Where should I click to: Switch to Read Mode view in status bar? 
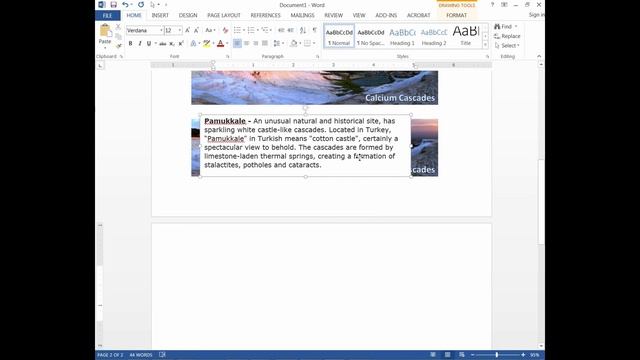pyautogui.click(x=433, y=355)
